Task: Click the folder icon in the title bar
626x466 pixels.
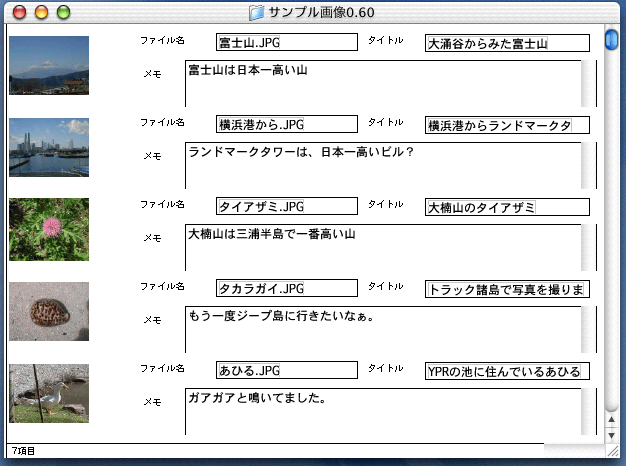Action: click(256, 12)
